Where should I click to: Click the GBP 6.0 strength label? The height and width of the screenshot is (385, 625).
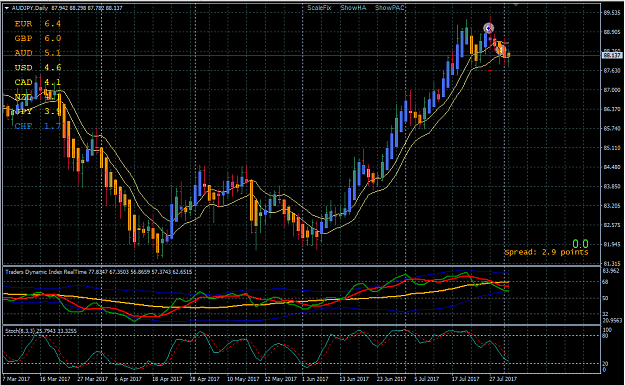point(38,38)
